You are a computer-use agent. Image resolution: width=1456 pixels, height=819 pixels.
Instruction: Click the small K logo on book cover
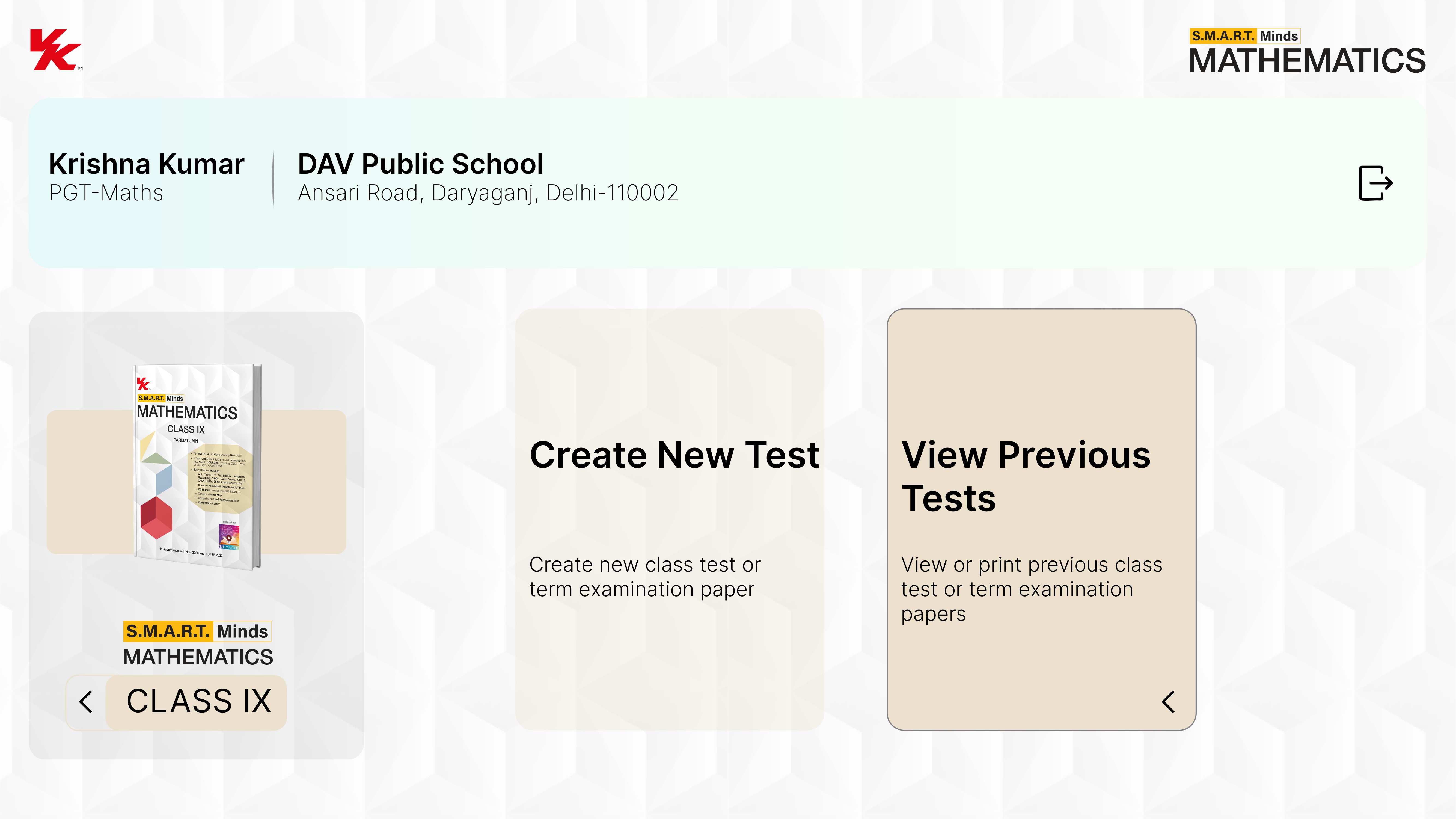coord(143,384)
